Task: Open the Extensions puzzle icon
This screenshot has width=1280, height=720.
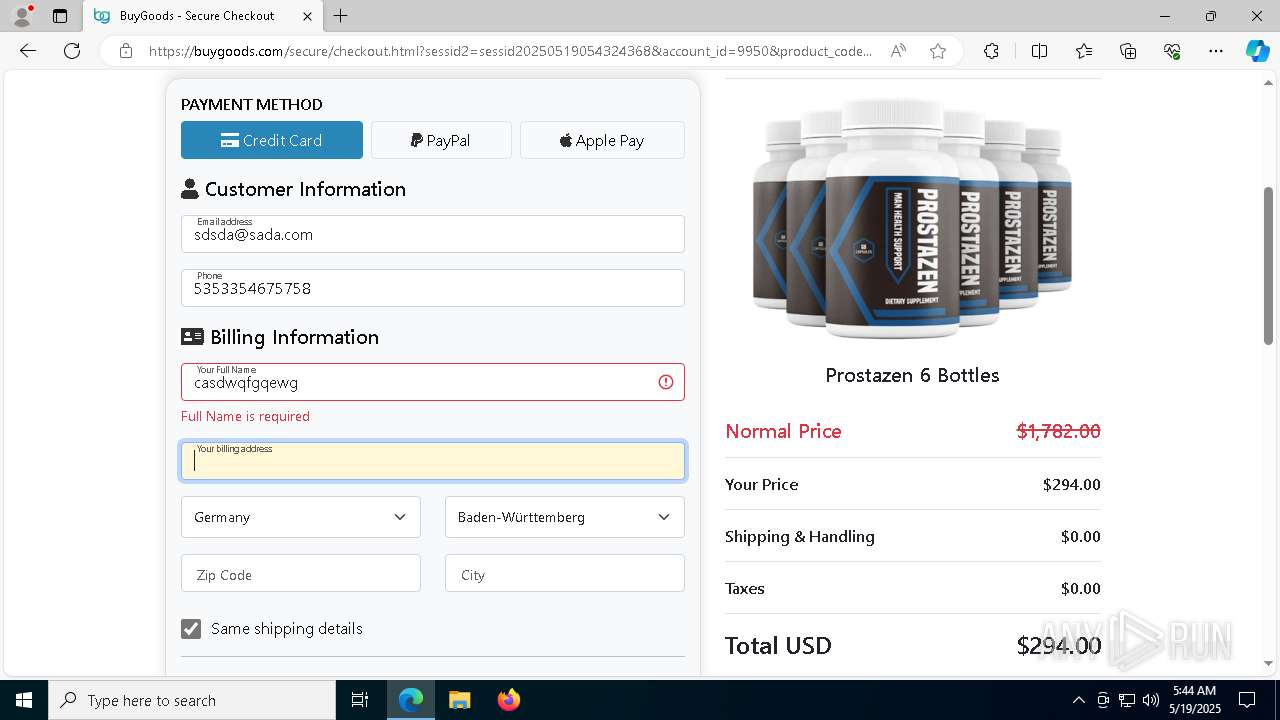Action: [x=991, y=51]
